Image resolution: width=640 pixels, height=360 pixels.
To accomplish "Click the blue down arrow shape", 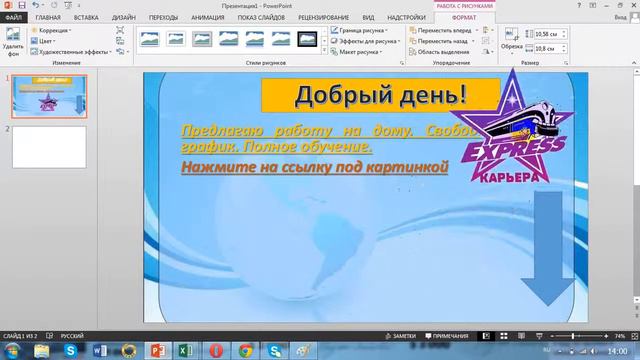I will 548,248.
